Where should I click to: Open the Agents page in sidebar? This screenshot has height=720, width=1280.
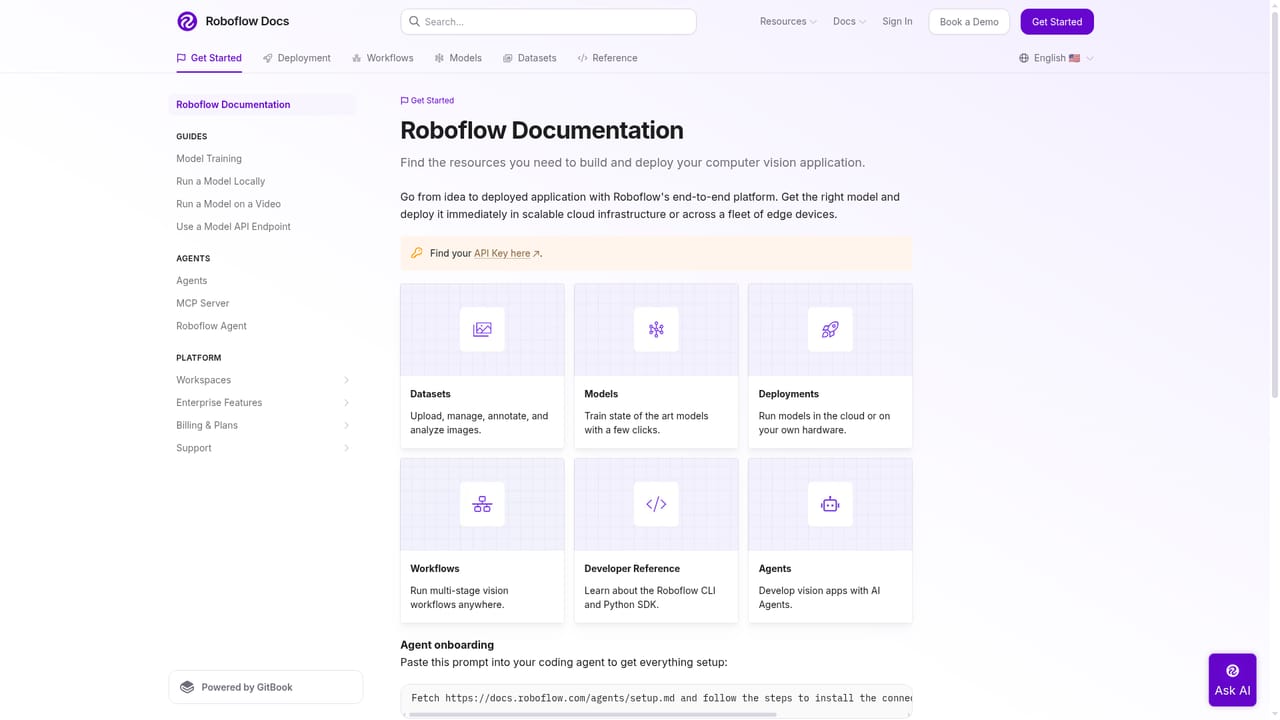tap(192, 281)
